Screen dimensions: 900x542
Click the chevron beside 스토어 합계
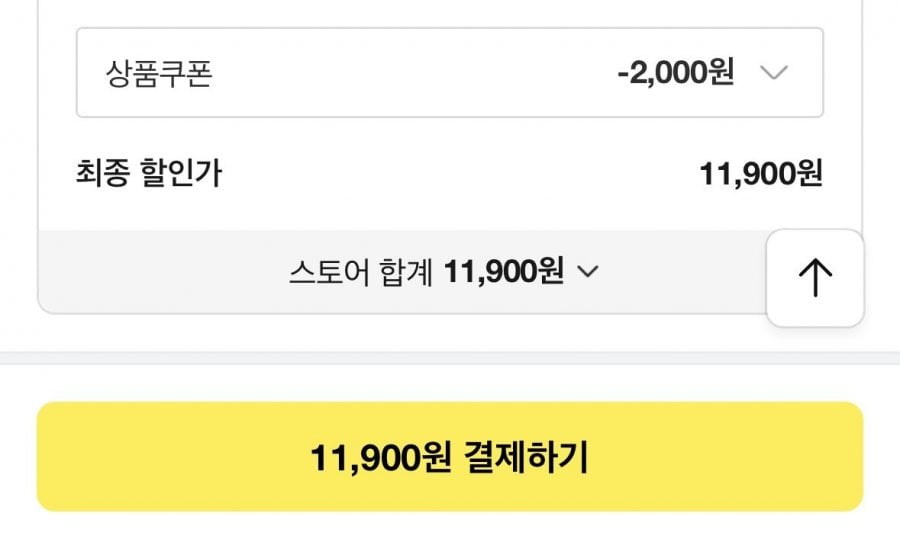588,271
